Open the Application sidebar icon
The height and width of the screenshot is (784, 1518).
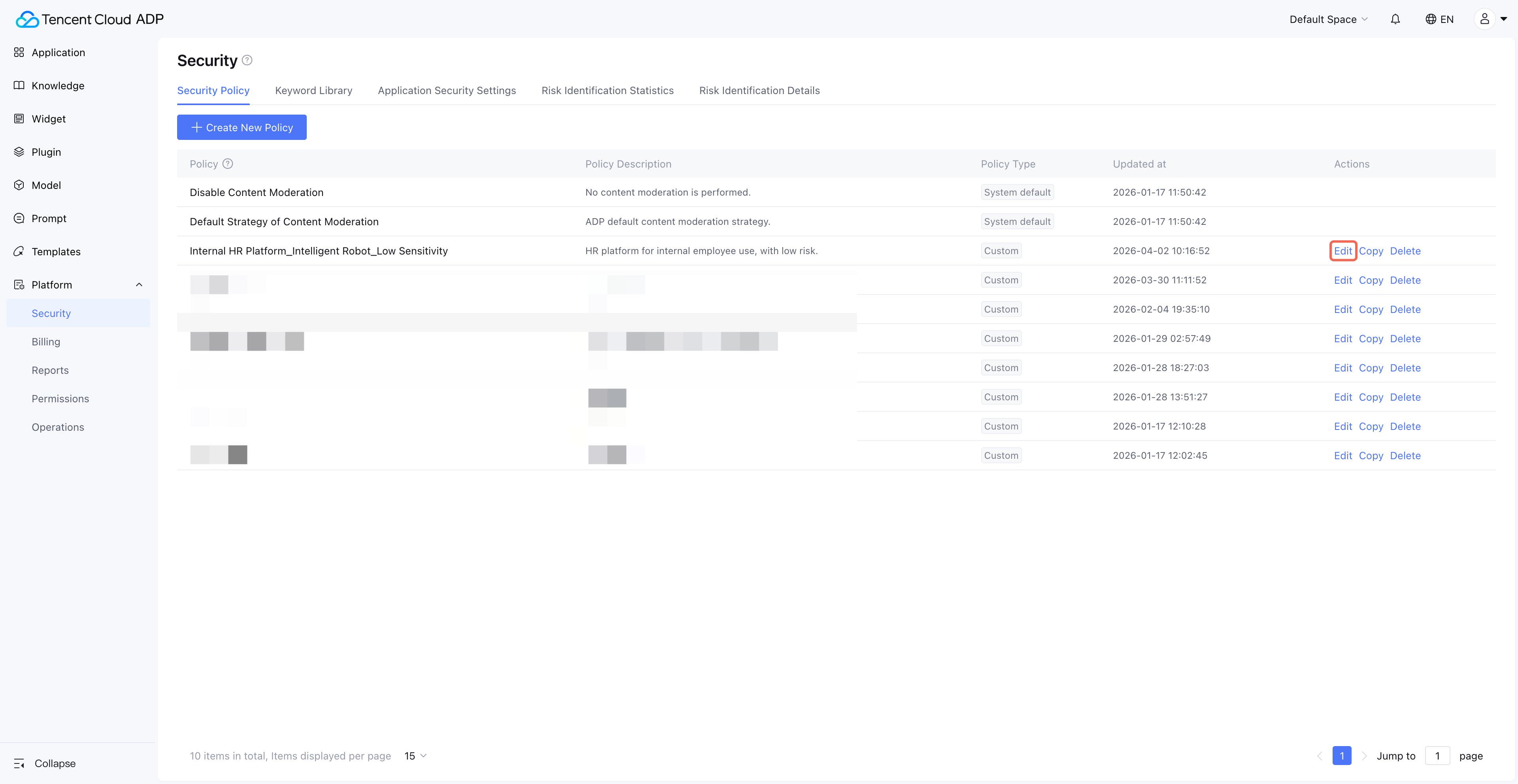pyautogui.click(x=19, y=53)
